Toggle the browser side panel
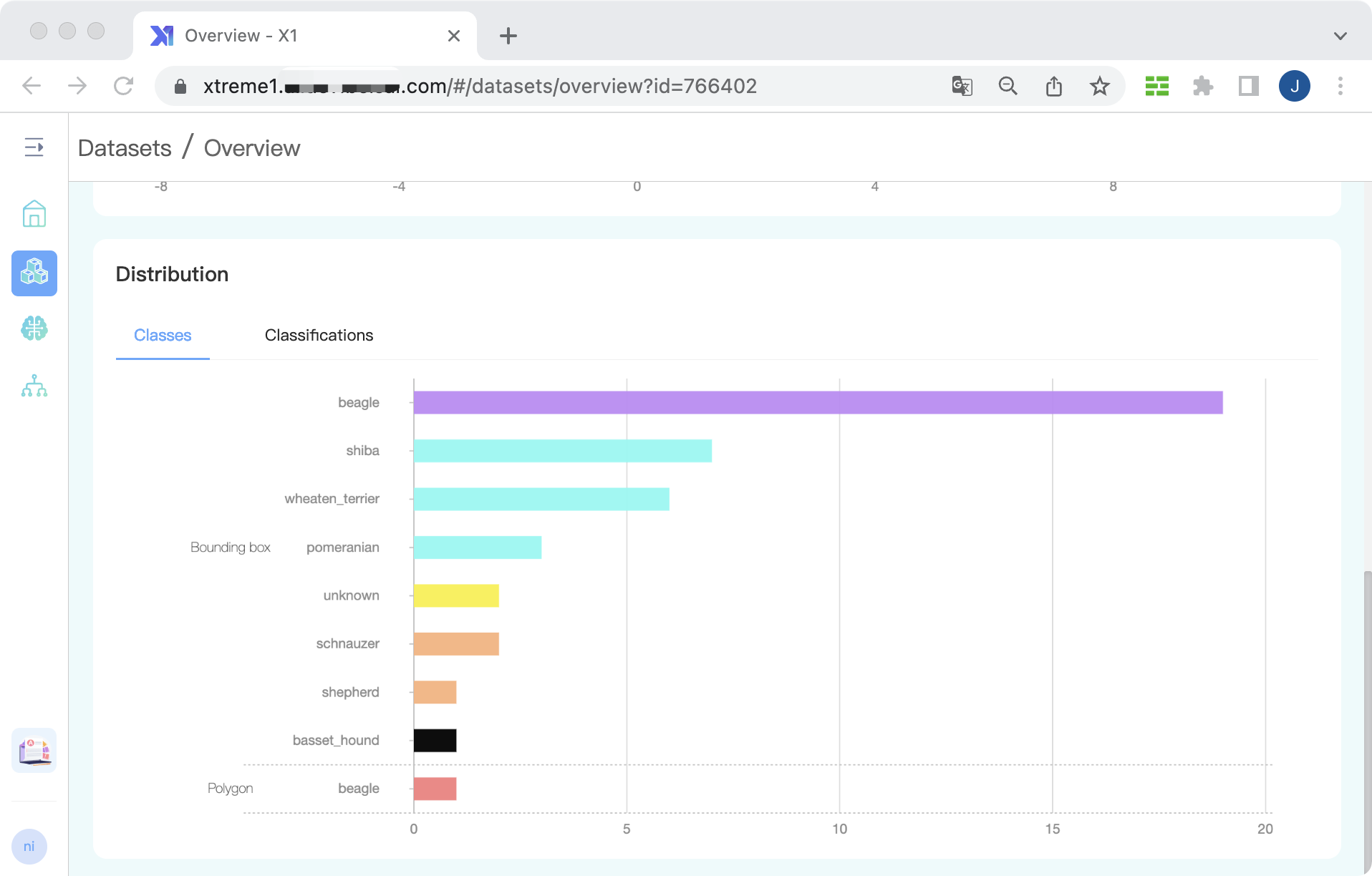1372x876 pixels. [x=1248, y=87]
